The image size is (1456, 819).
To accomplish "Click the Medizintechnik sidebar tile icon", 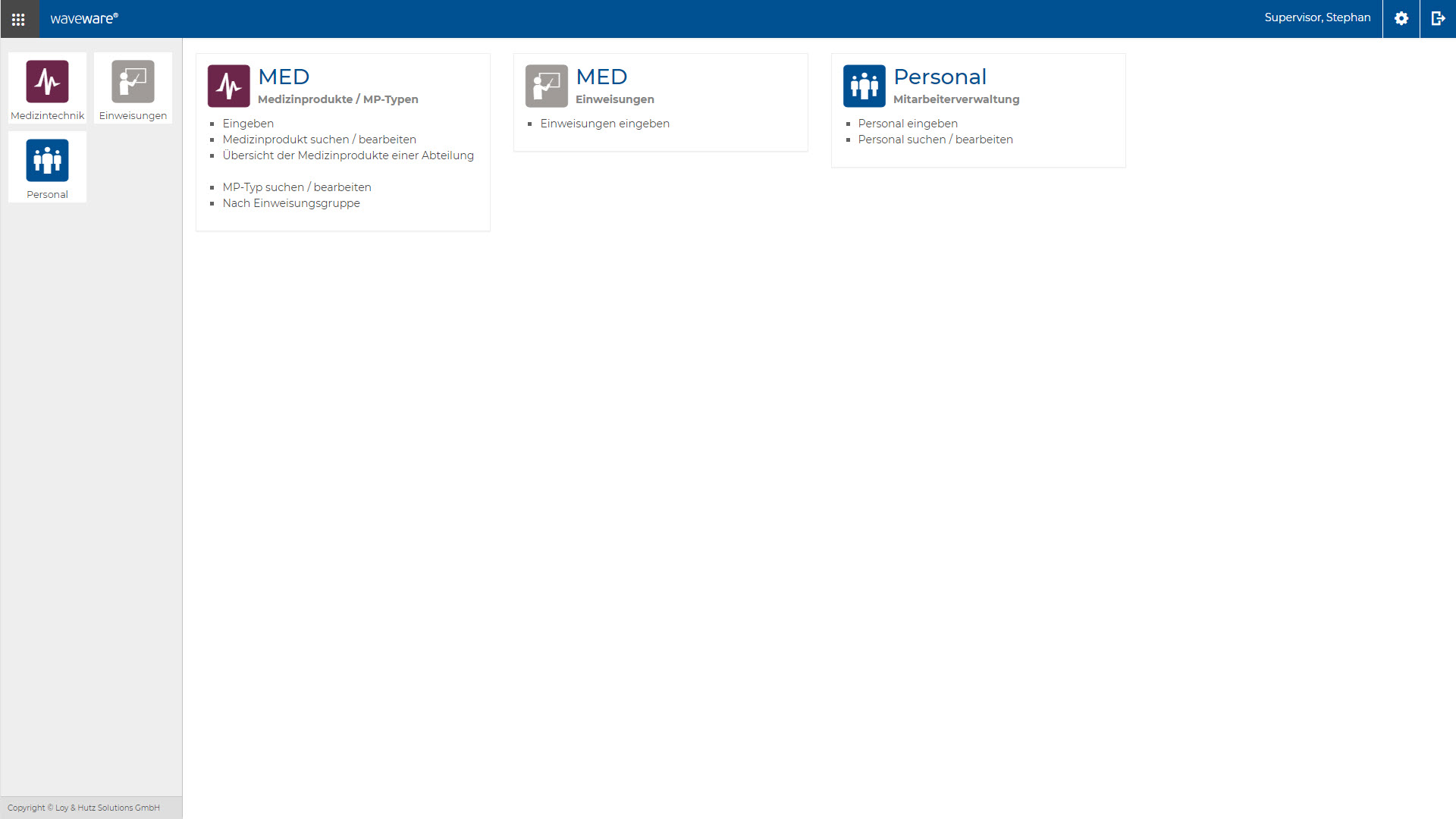I will pyautogui.click(x=47, y=81).
